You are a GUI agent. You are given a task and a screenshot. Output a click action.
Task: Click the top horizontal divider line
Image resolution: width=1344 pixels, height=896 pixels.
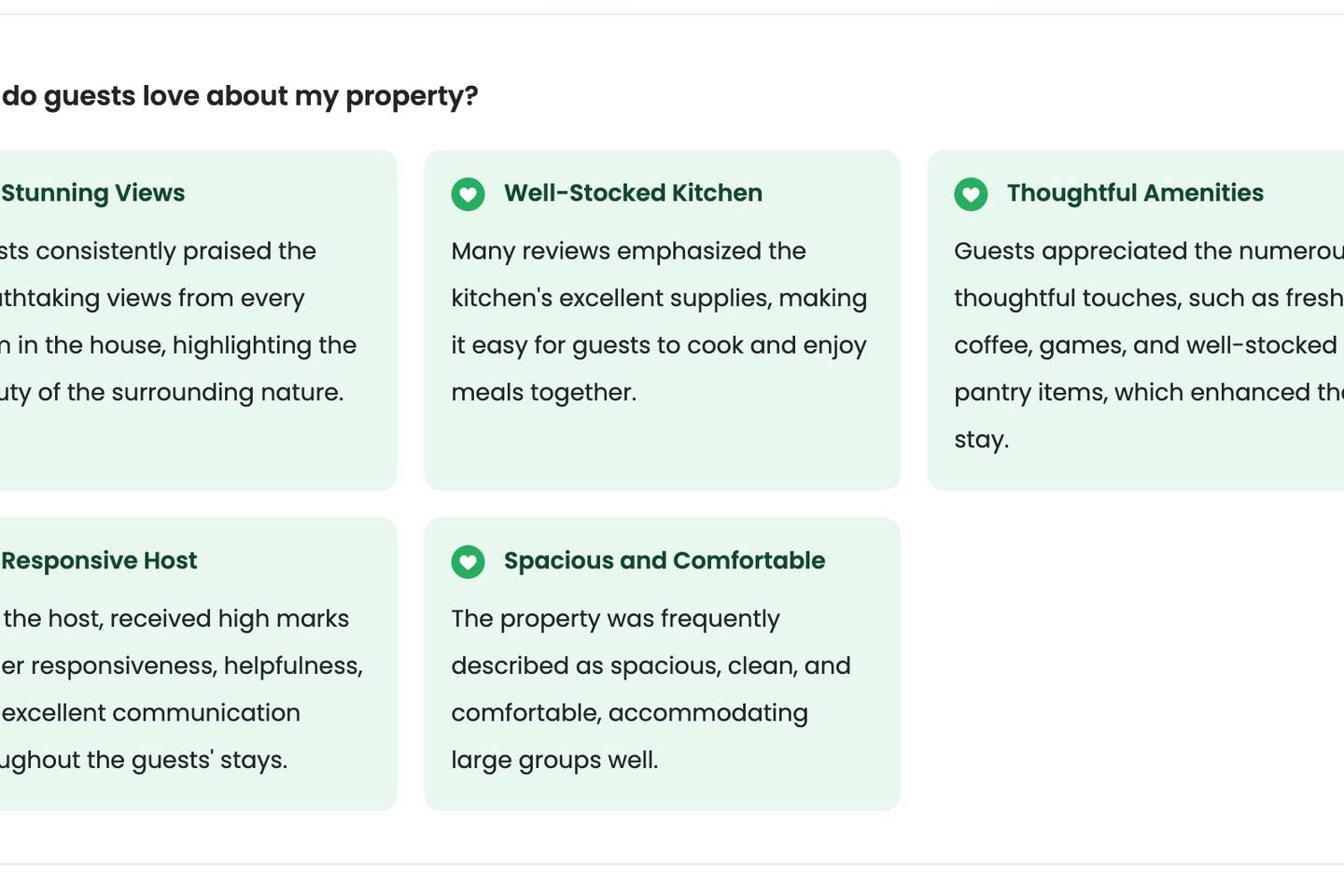672,14
